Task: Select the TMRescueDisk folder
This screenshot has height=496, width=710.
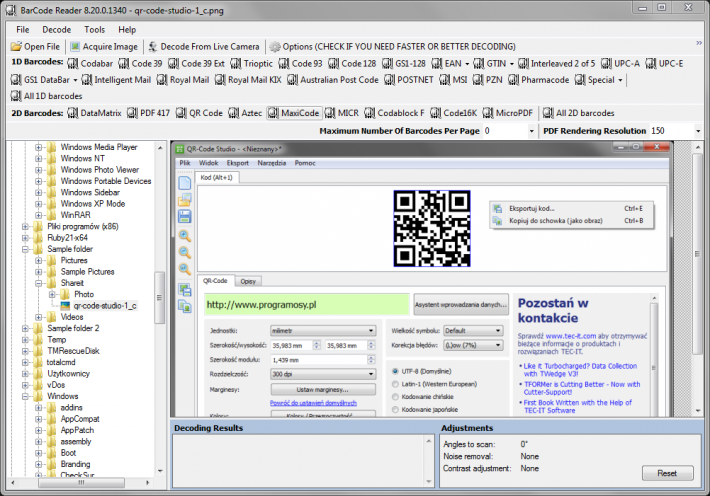Action: point(73,351)
